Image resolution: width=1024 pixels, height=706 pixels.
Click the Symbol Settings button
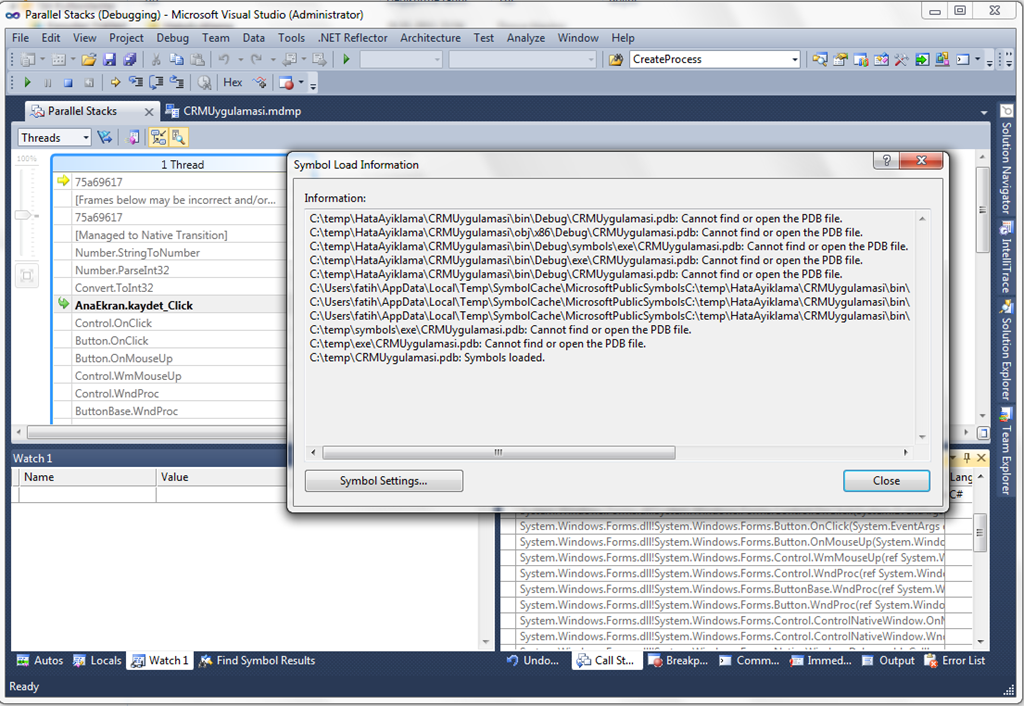(x=383, y=481)
